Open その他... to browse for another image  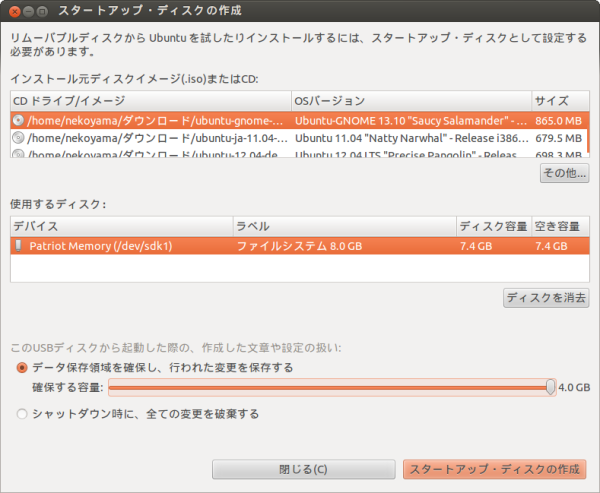[564, 173]
